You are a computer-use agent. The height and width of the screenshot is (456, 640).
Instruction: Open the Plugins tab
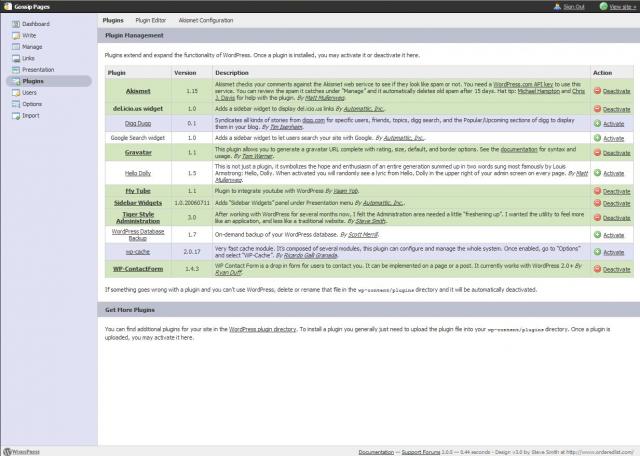tap(113, 20)
